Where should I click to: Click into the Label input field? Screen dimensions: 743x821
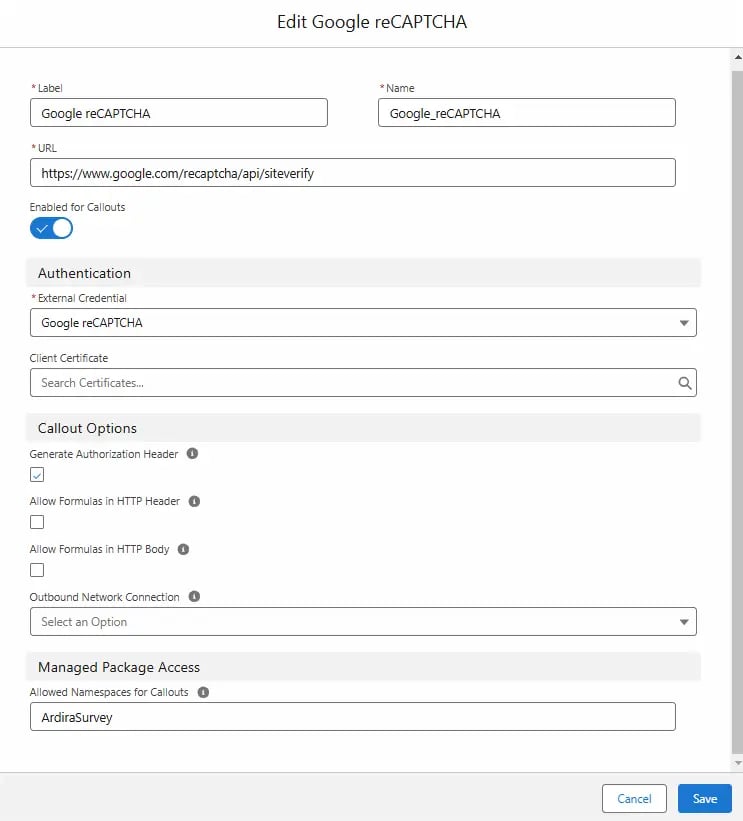pyautogui.click(x=179, y=113)
